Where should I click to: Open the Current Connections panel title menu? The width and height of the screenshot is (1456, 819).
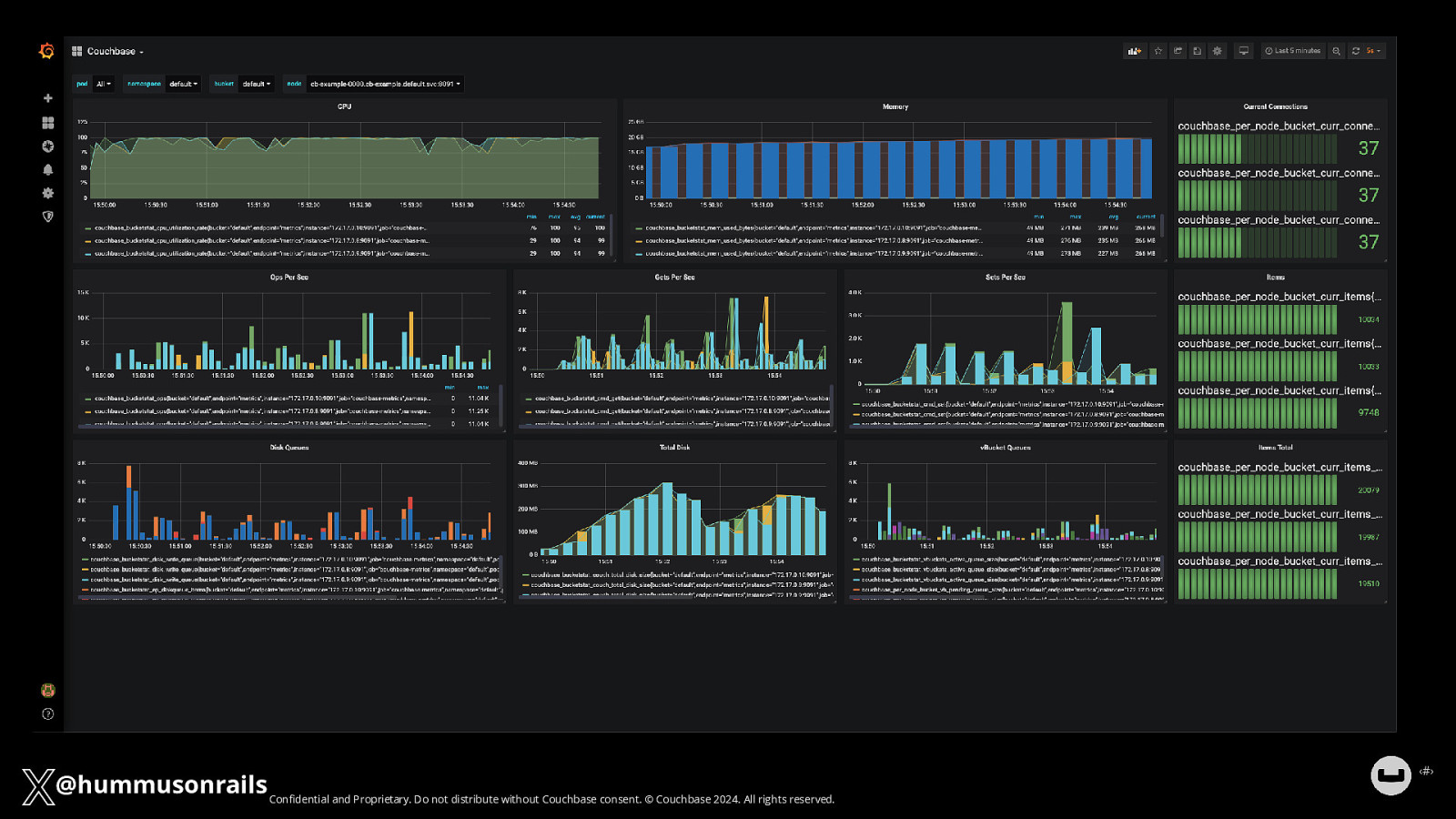pos(1276,106)
